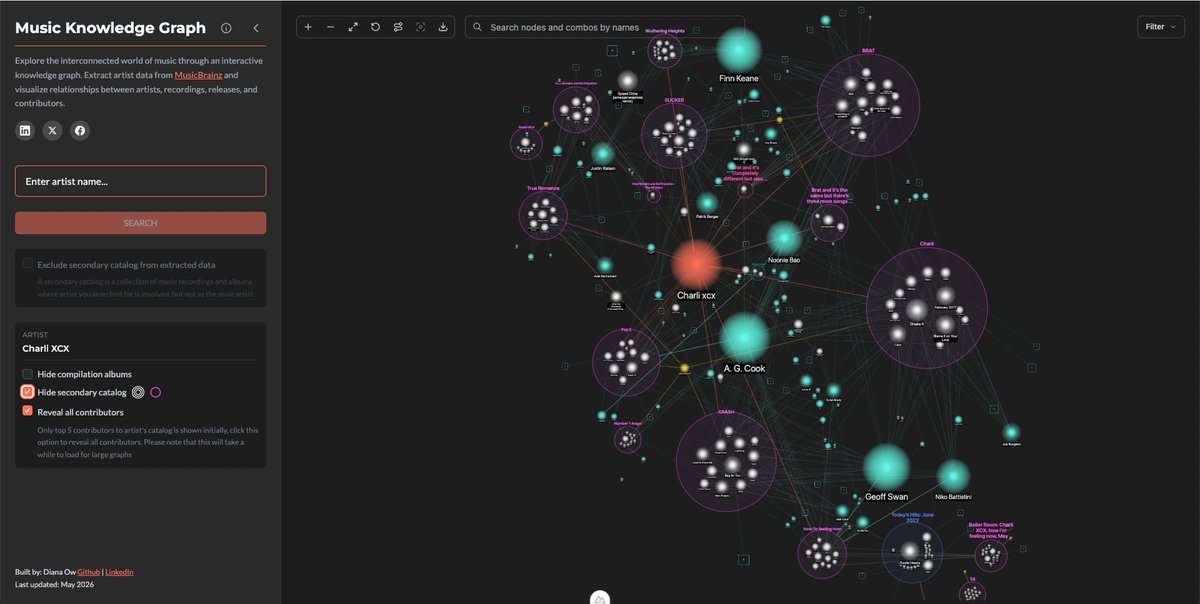
Task: Click the True Romance combo label
Action: [x=543, y=188]
